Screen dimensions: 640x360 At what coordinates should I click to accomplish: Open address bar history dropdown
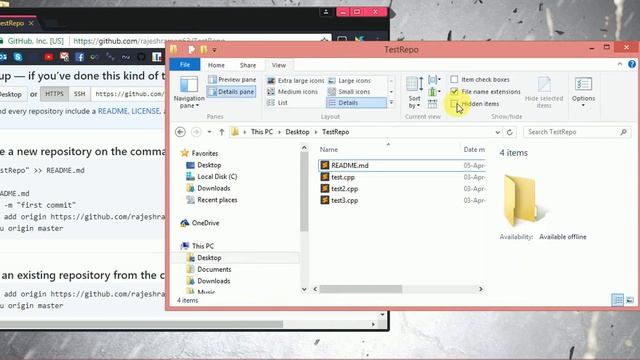498,132
